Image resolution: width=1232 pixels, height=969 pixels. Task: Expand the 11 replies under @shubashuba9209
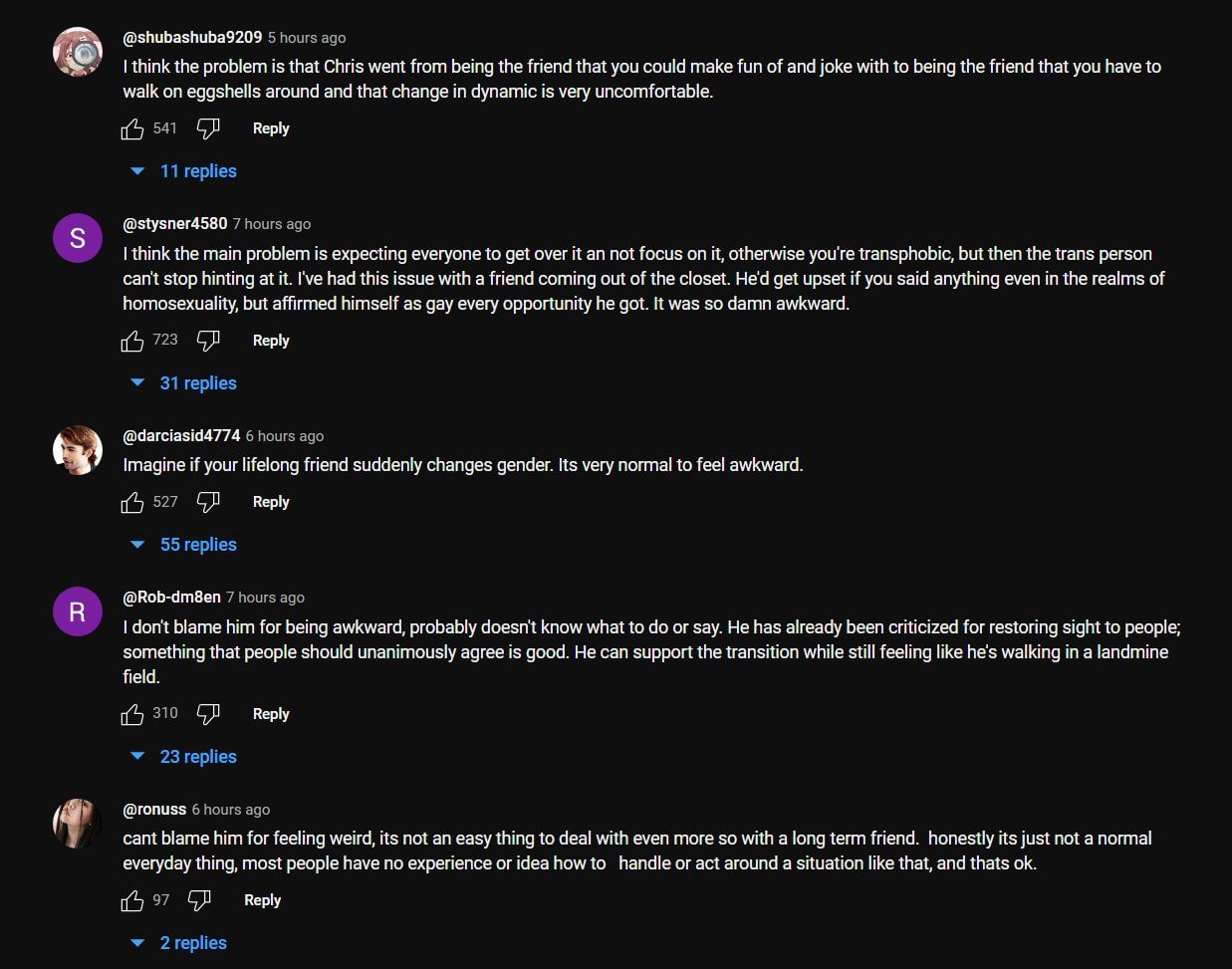coord(199,170)
